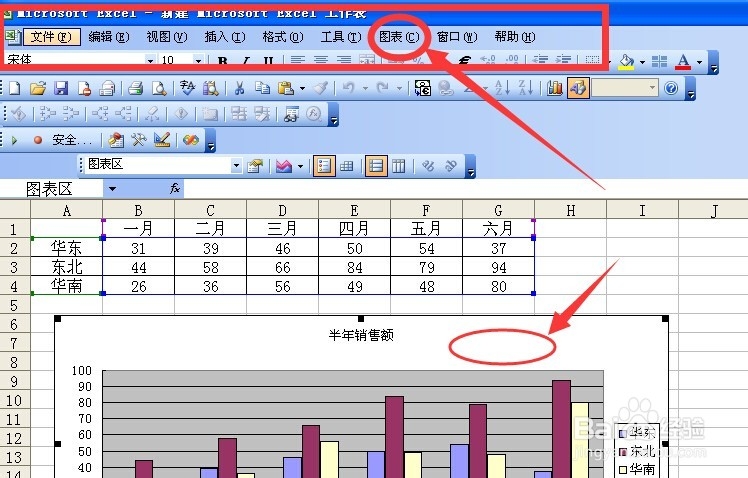The height and width of the screenshot is (478, 748).
Task: Copy selection with the Copy icon
Action: (262, 88)
